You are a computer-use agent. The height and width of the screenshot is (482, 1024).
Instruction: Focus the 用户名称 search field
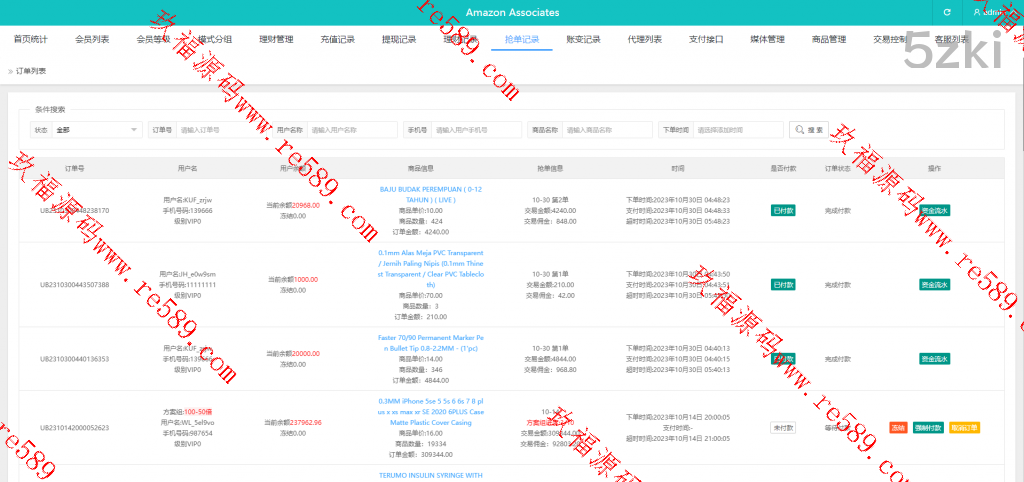tap(338, 130)
